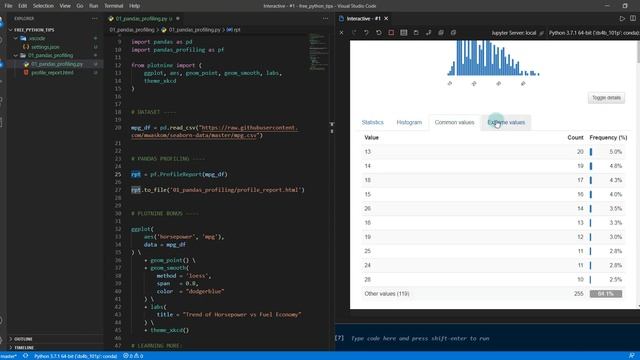Select Jupyter Server: local
This screenshot has width=640, height=360.
(x=513, y=33)
